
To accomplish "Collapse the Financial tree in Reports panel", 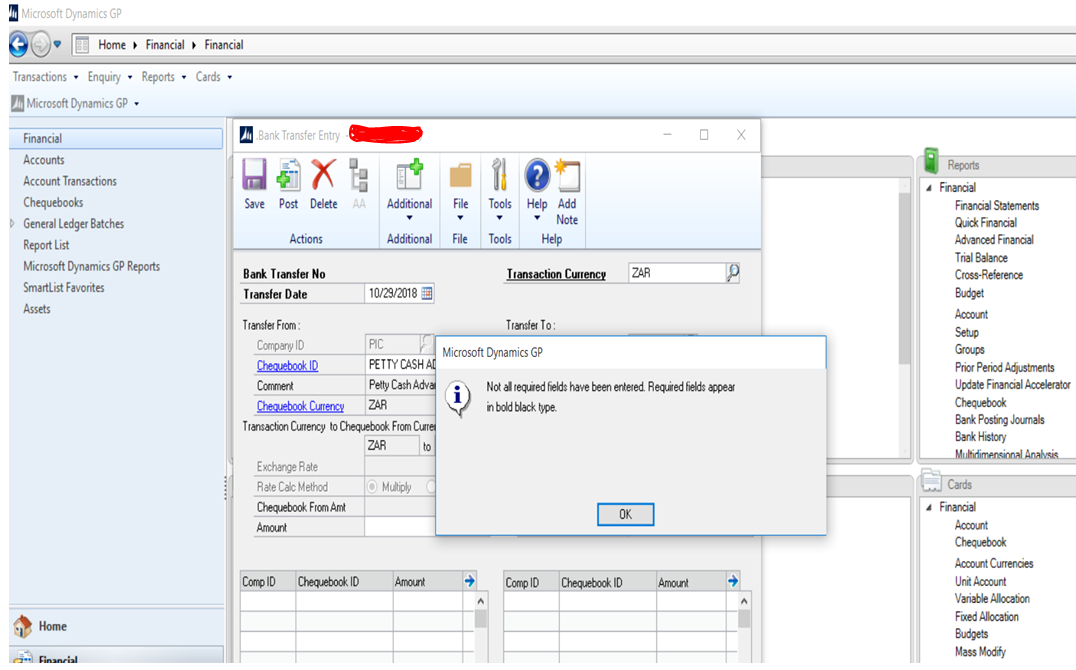I will (929, 188).
